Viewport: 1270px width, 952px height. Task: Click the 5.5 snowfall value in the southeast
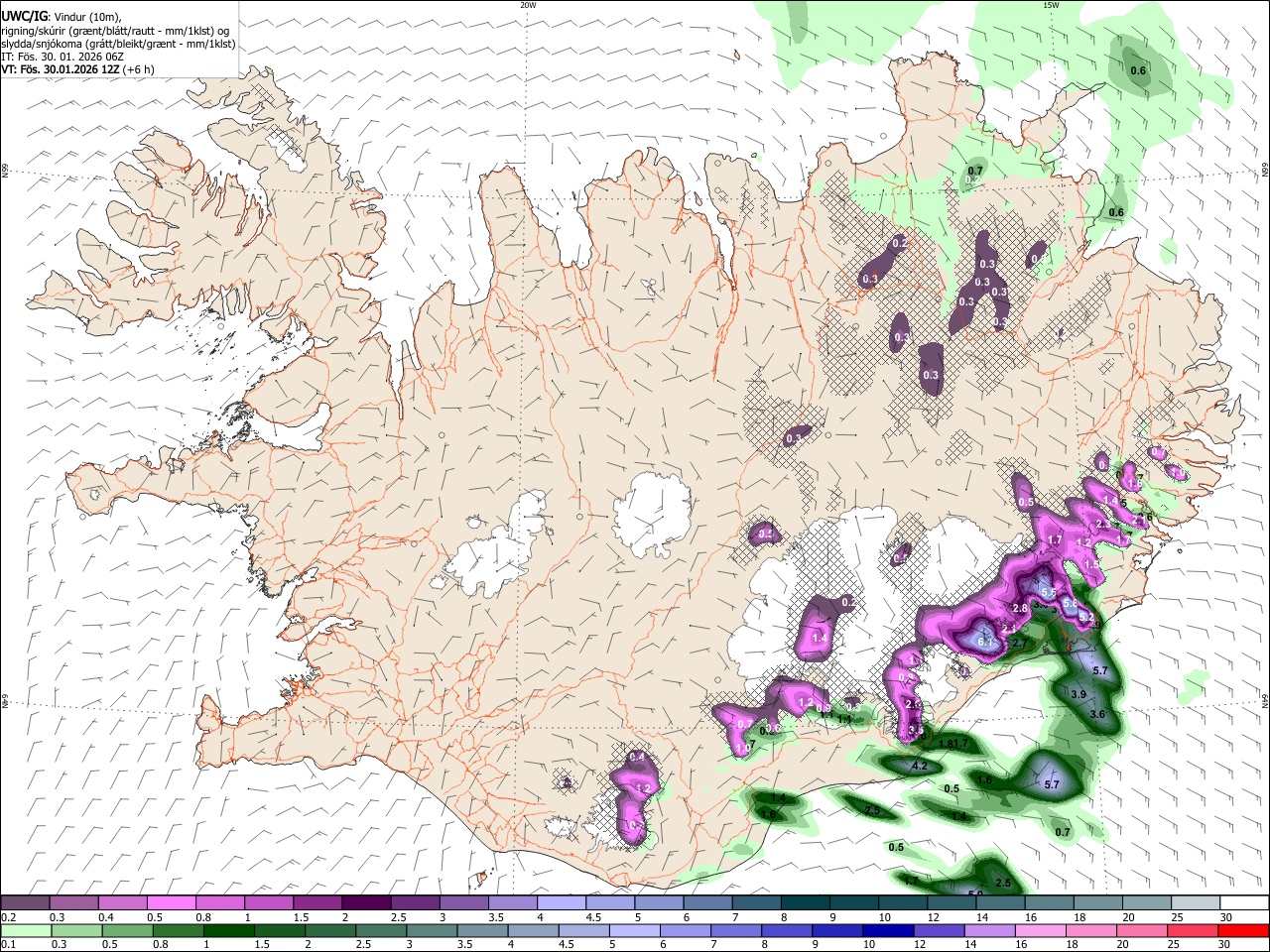click(x=1048, y=592)
